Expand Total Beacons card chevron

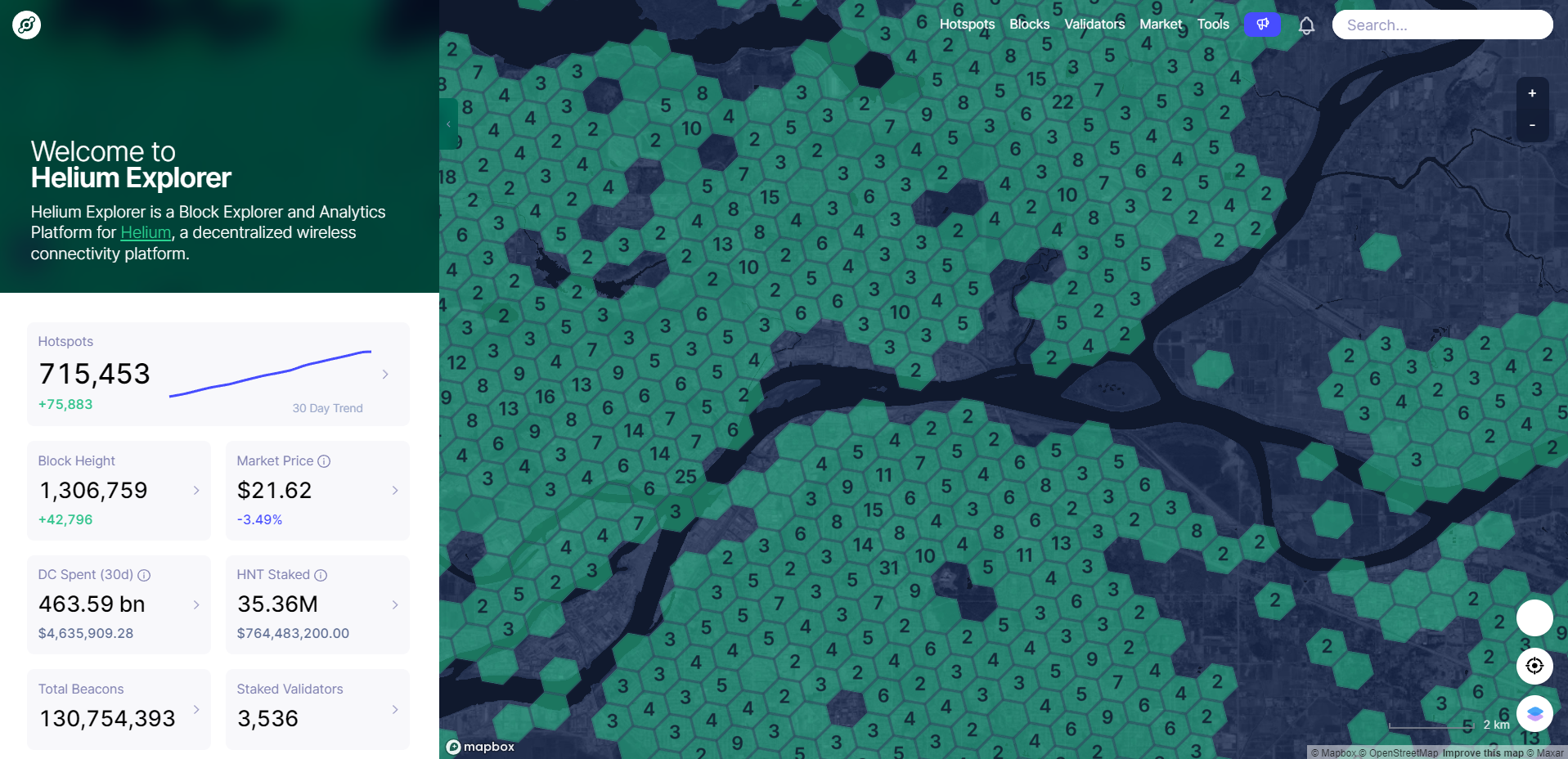[196, 709]
